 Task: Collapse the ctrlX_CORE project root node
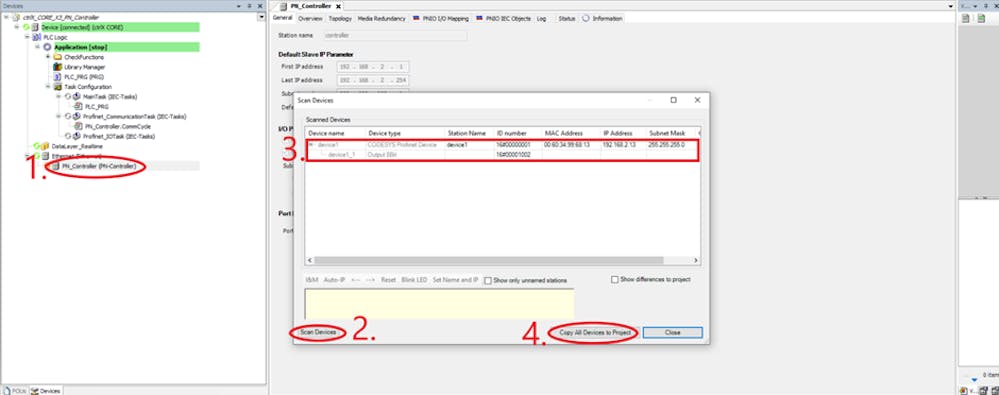pos(7,18)
